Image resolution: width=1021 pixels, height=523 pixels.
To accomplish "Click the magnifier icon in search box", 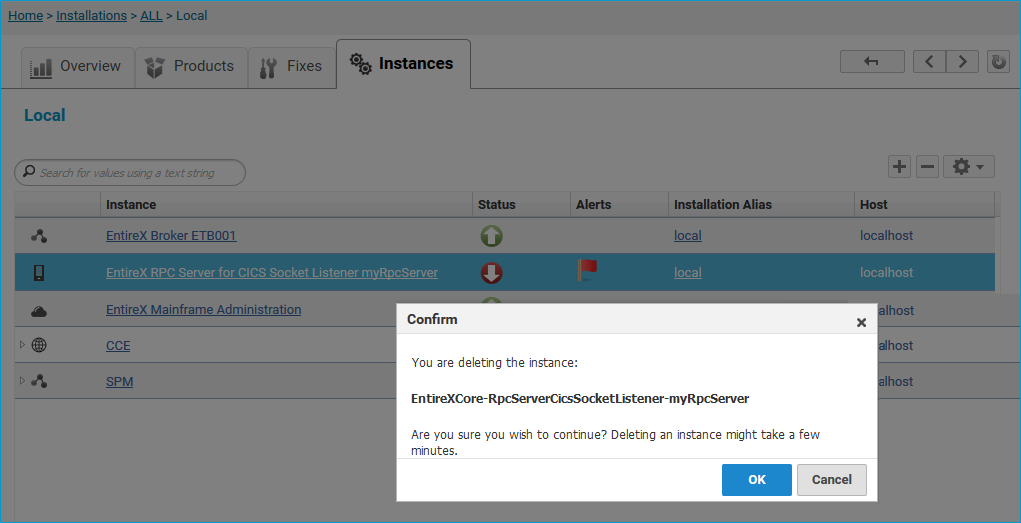I will pyautogui.click(x=29, y=171).
